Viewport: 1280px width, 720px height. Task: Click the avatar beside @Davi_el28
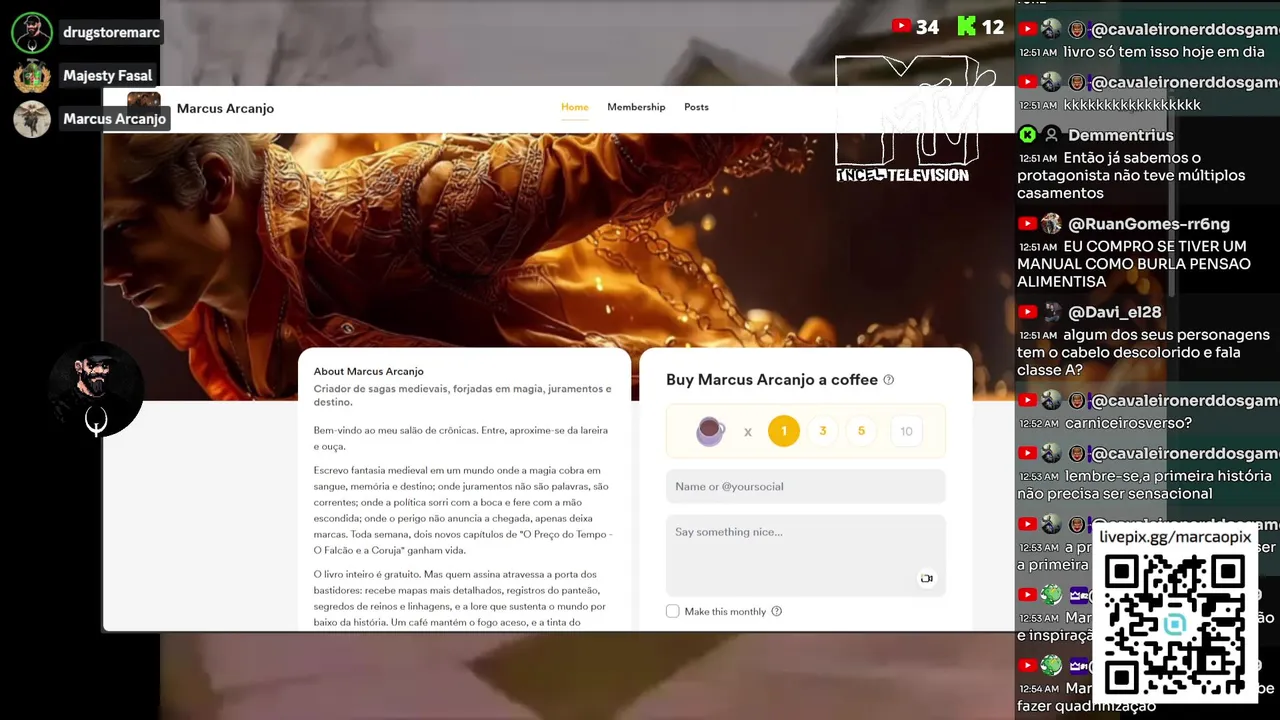point(1051,312)
